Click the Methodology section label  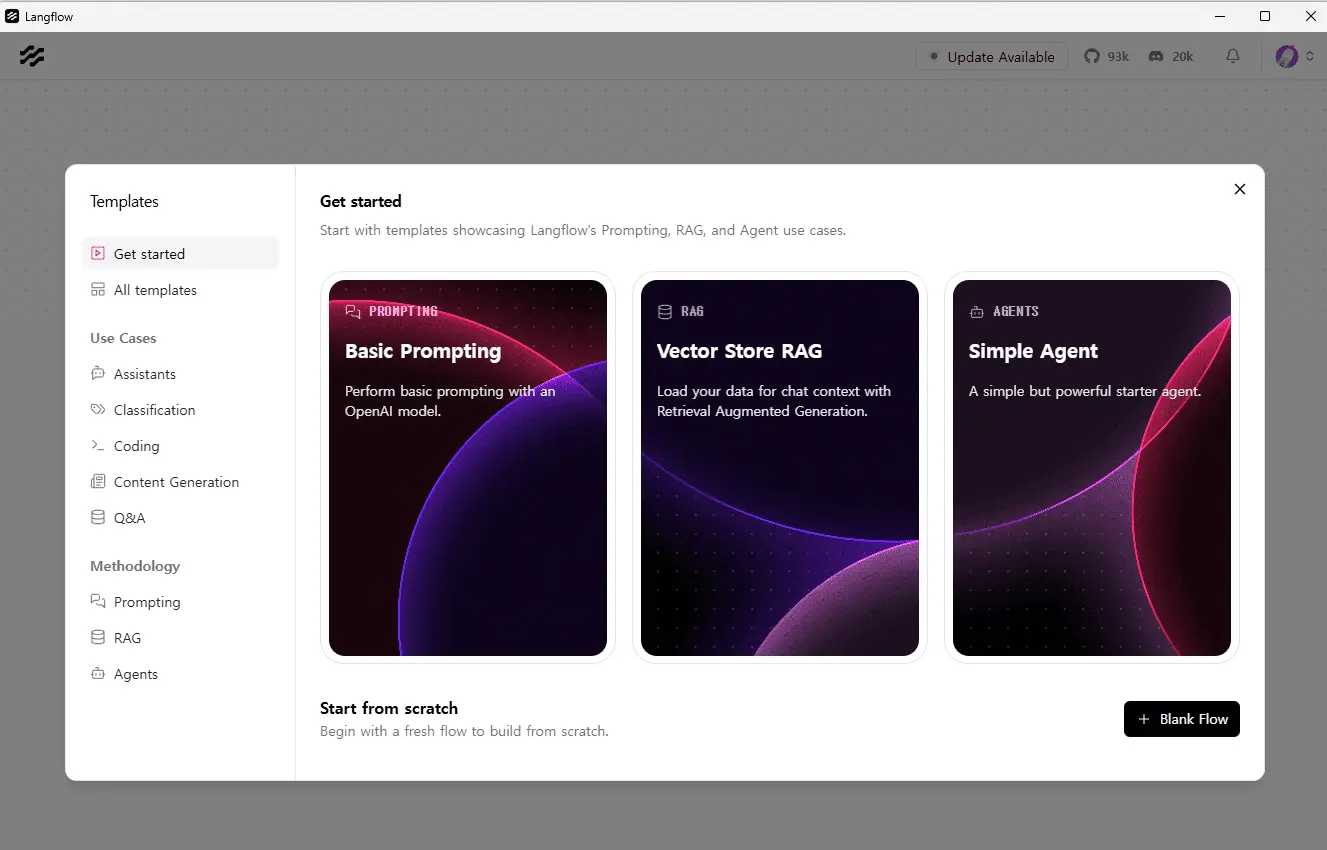(135, 566)
